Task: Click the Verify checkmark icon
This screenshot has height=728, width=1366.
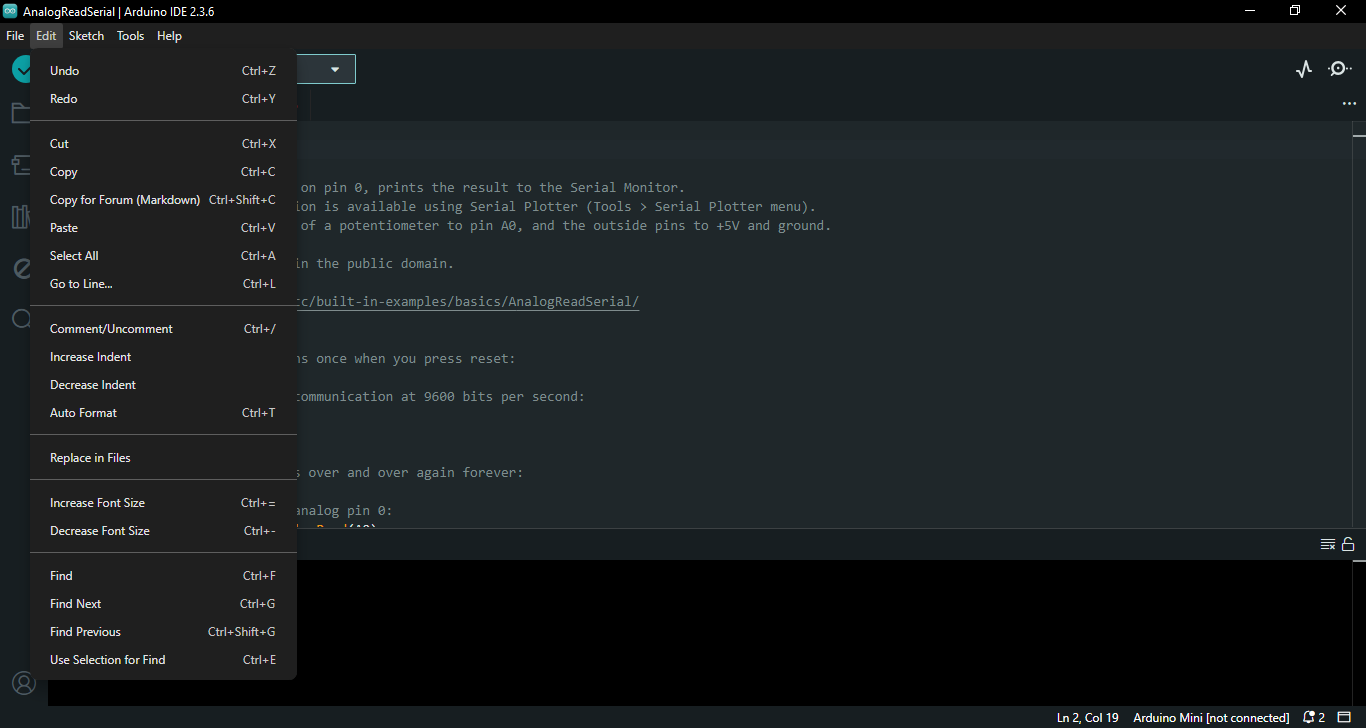Action: (21, 70)
